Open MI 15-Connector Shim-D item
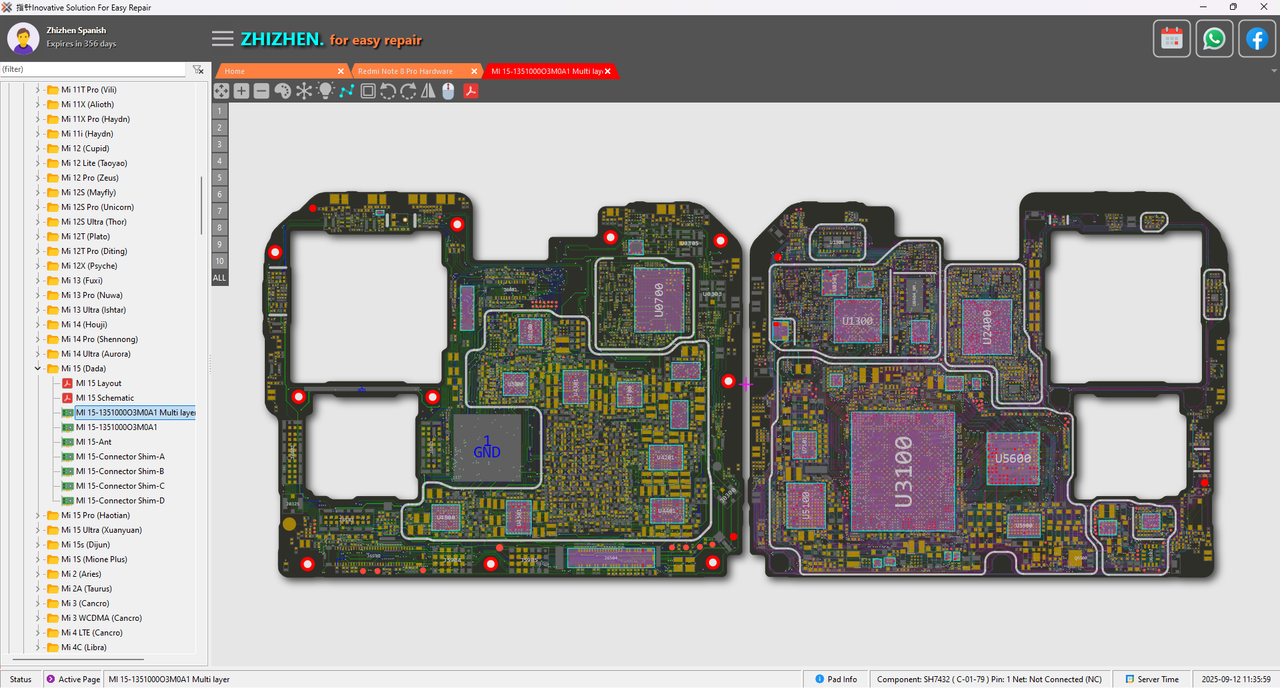Viewport: 1280px width, 688px height. click(x=112, y=500)
